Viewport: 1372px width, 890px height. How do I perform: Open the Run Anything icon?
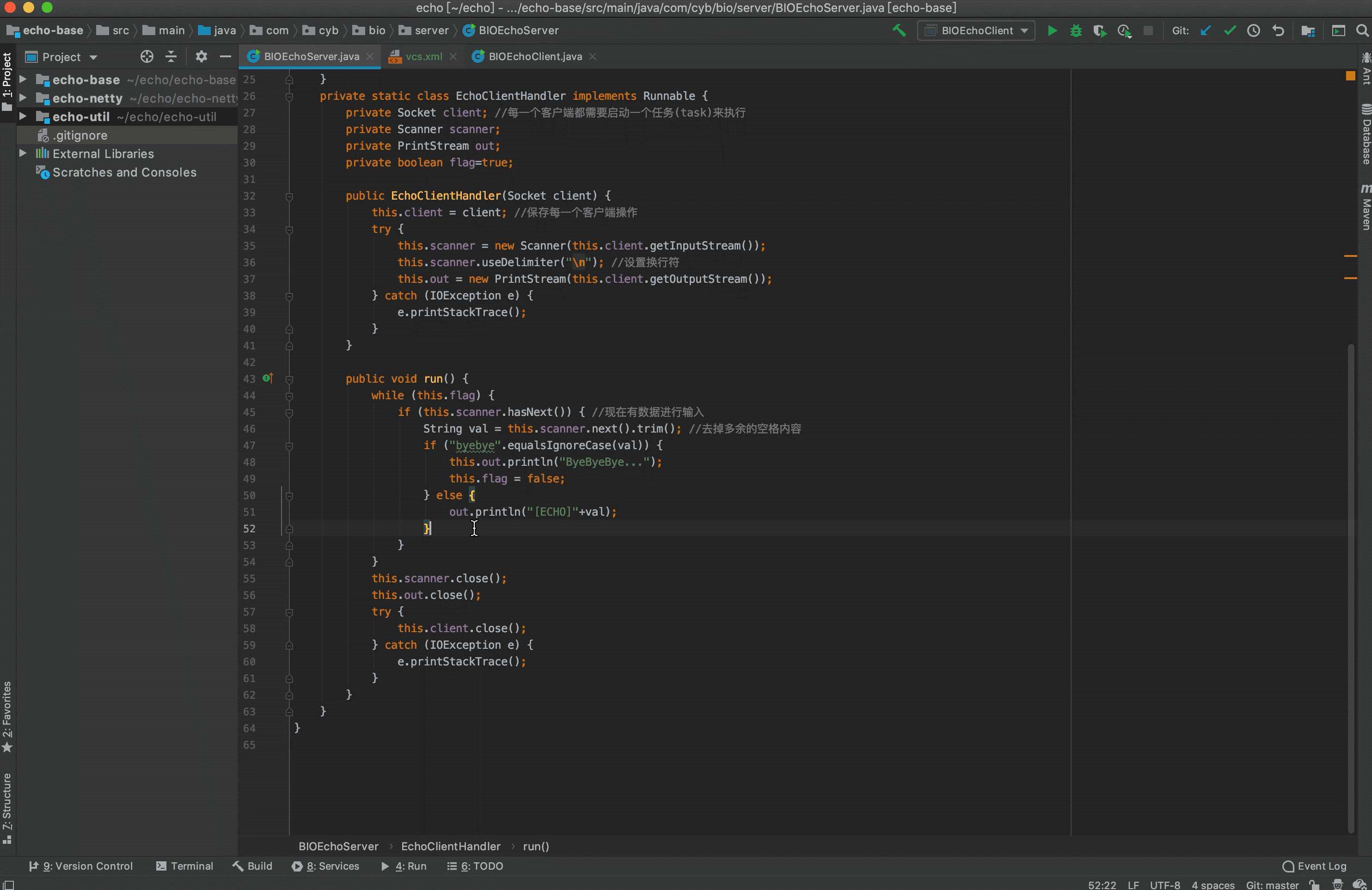point(1339,30)
